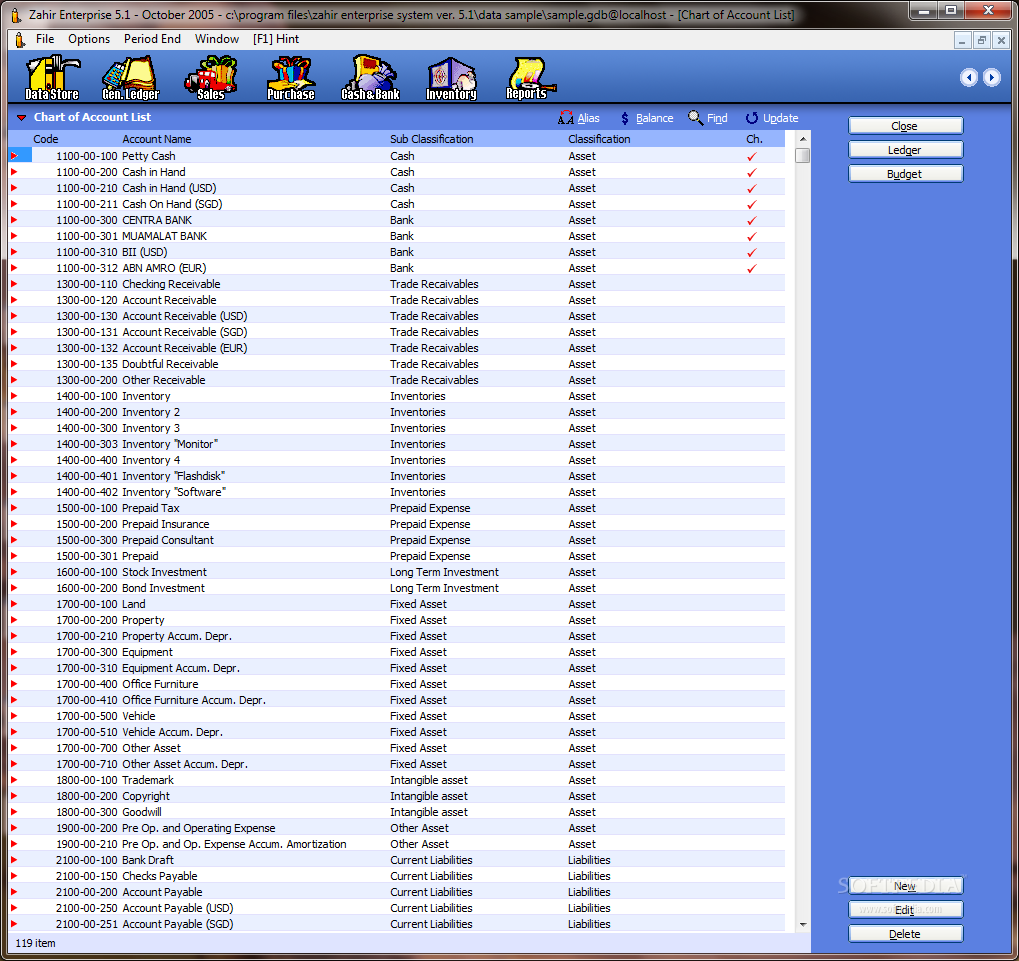Viewport: 1019px width, 961px height.
Task: Open the Inventory module
Action: (x=451, y=77)
